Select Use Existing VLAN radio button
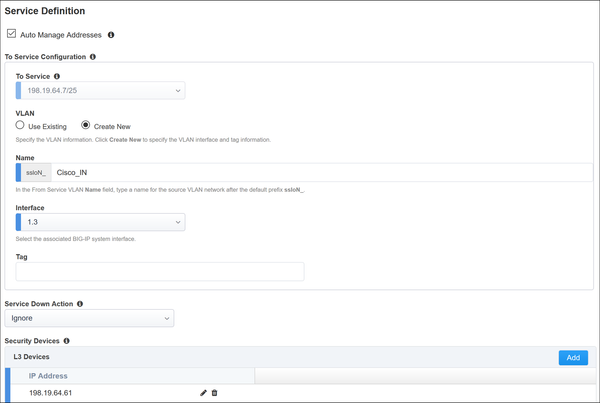This screenshot has height=403, width=600. [x=20, y=125]
